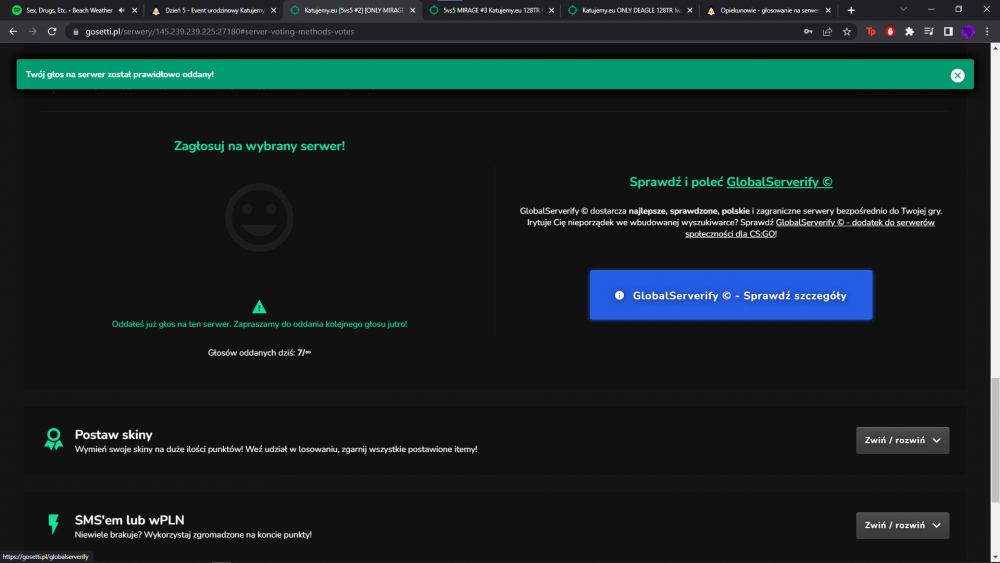Click the page vertical scrollbar thumb
The width and height of the screenshot is (1000, 563).
995,440
